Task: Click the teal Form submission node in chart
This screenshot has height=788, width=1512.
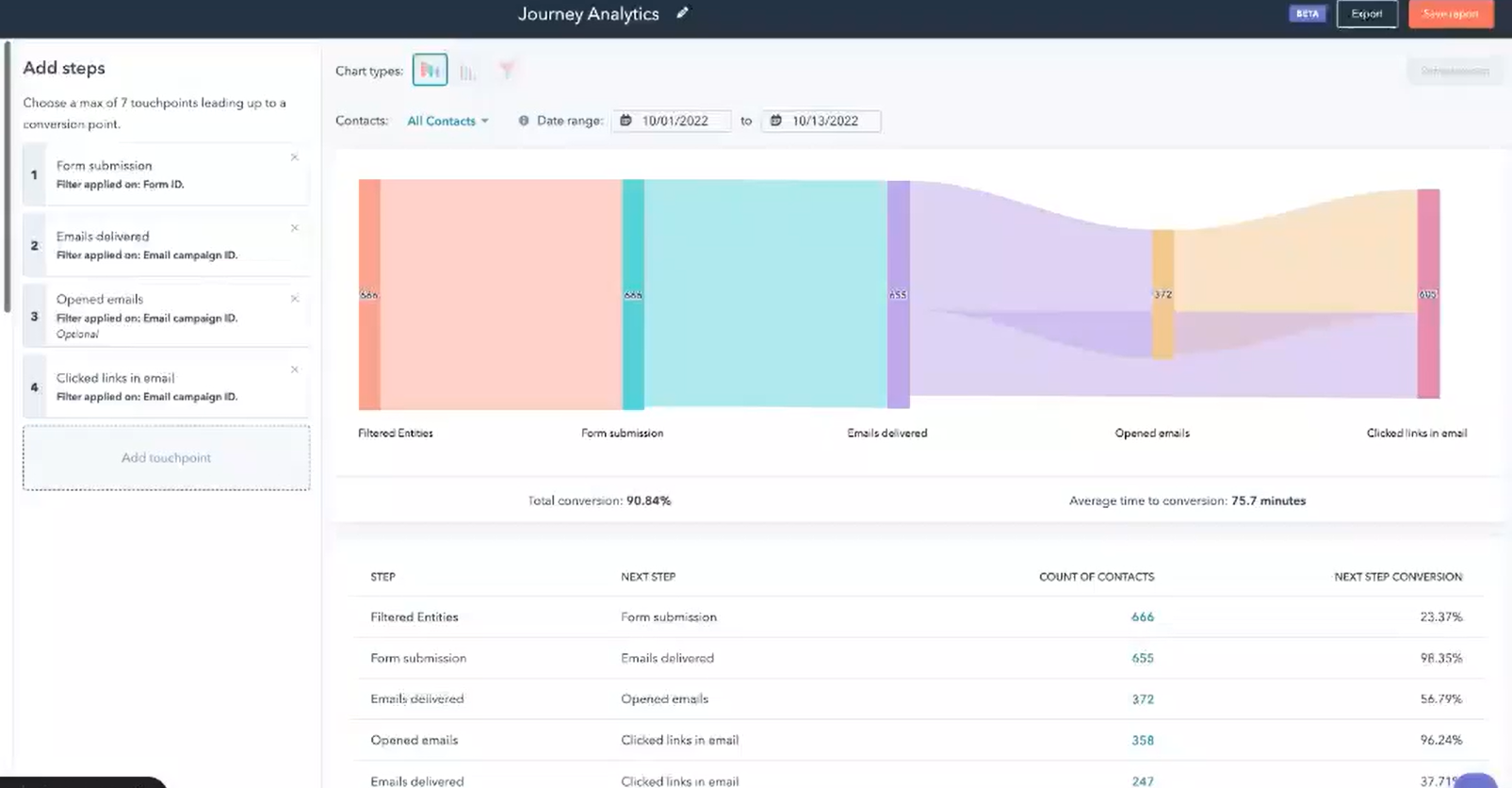Action: pyautogui.click(x=633, y=294)
